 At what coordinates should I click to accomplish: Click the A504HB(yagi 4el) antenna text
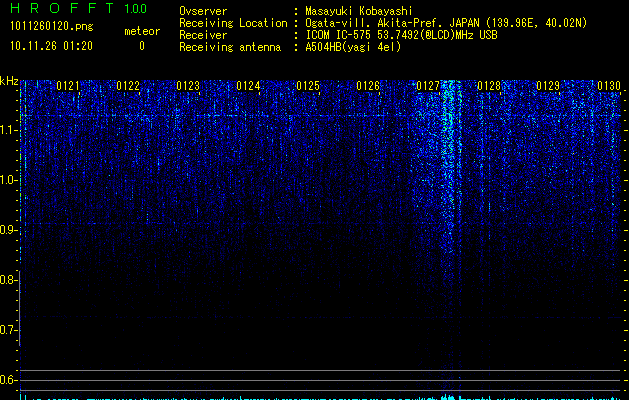353,47
